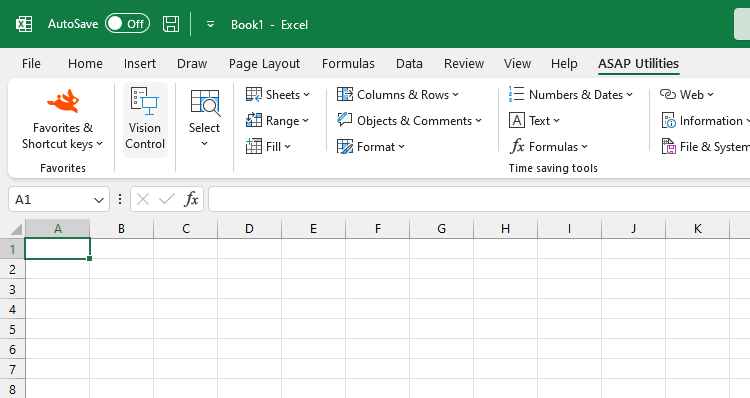Screen dimensions: 750x398
Task: Select column G header
Action: [442, 229]
